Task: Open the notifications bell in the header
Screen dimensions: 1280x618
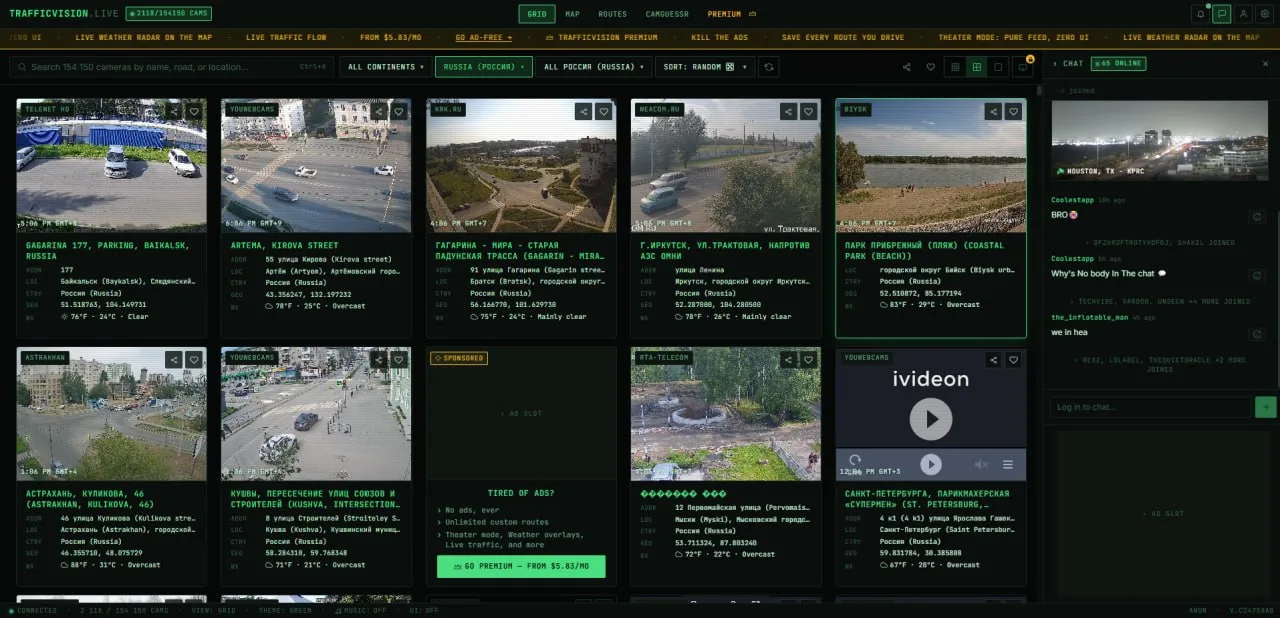Action: pos(1200,14)
